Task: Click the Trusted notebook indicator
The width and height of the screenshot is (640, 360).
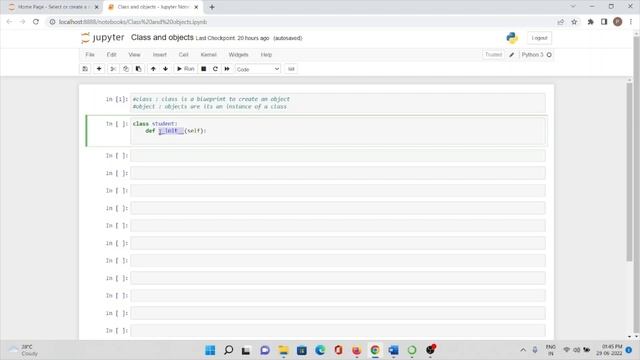Action: tap(493, 55)
